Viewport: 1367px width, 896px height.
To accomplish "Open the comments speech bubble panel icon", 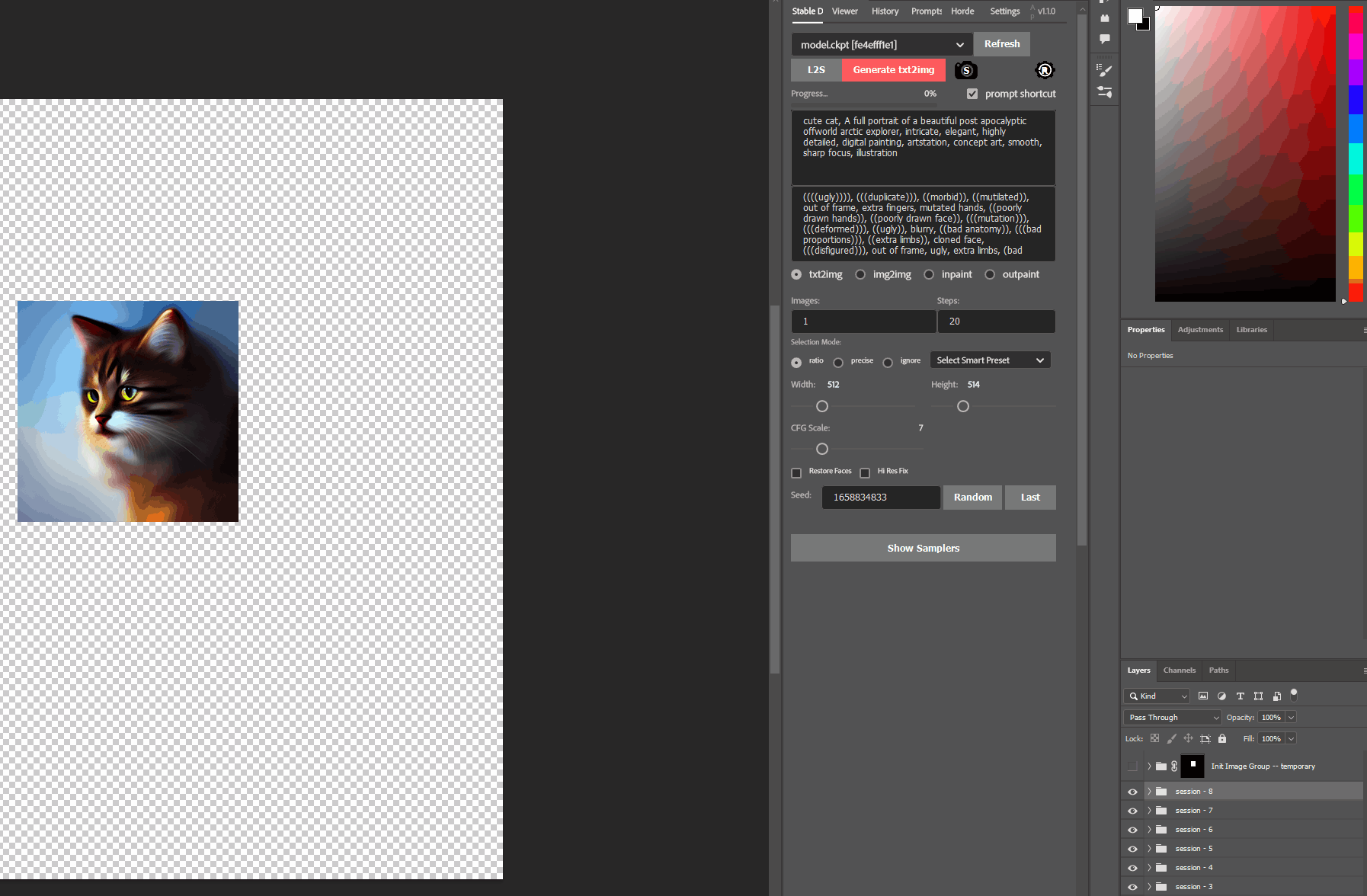I will coord(1104,39).
